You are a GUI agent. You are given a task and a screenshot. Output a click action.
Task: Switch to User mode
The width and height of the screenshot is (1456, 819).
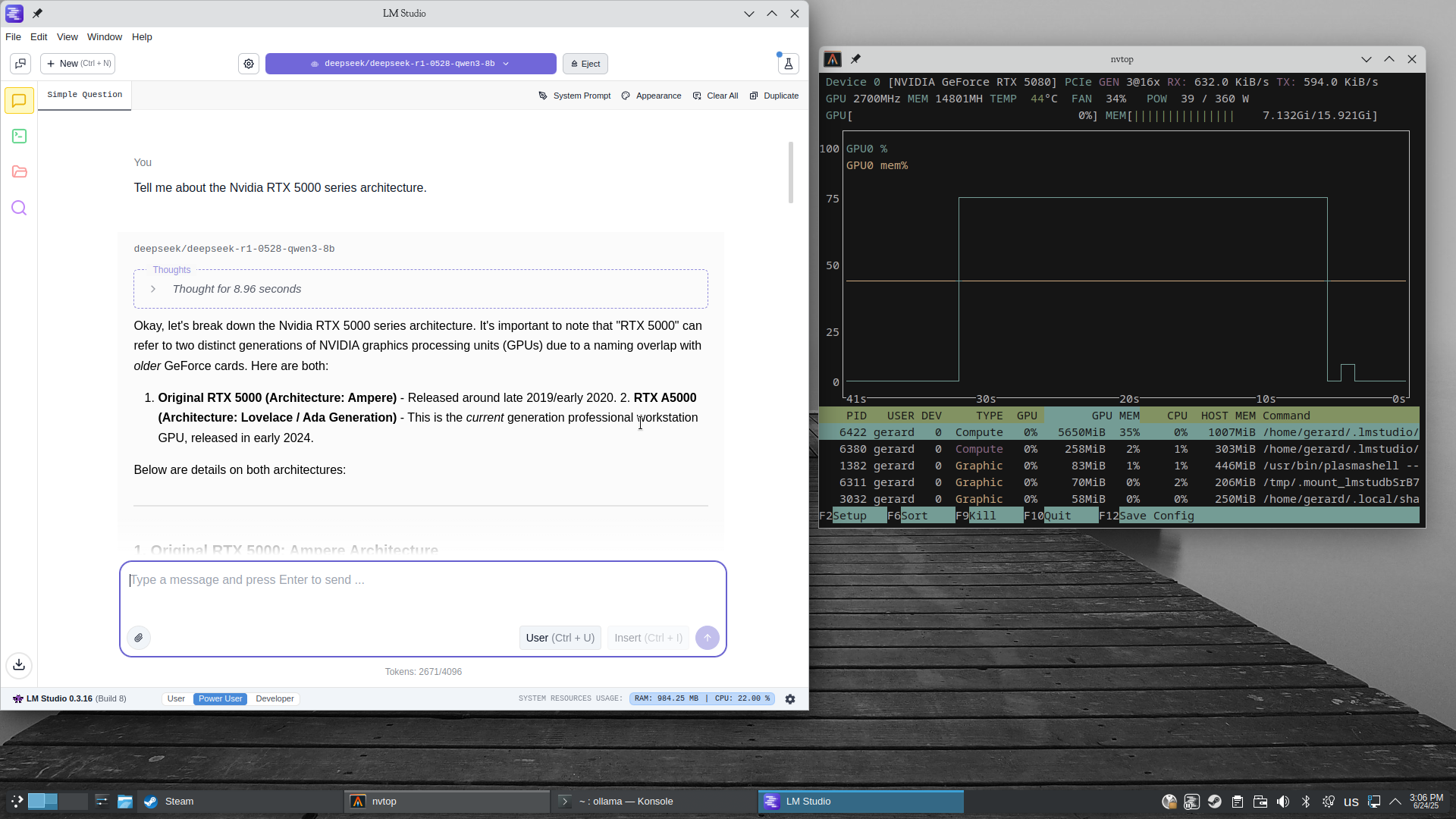pyautogui.click(x=176, y=699)
